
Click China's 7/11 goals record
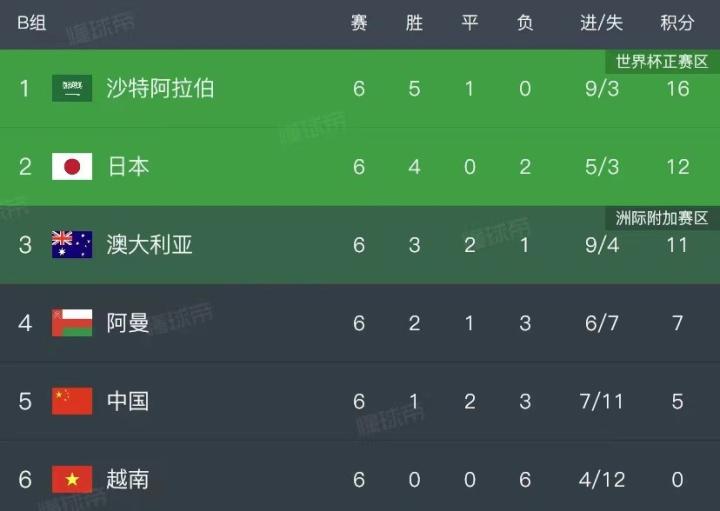601,401
